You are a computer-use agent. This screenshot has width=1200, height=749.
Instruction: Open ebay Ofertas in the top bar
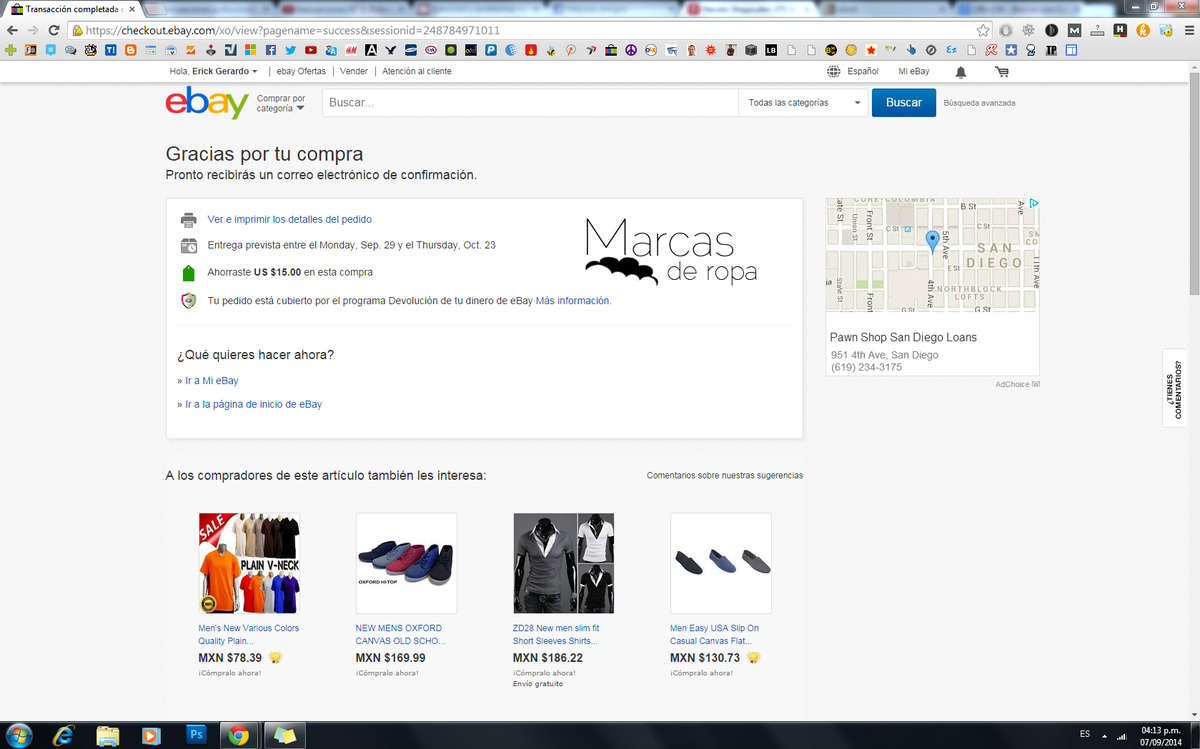click(301, 71)
